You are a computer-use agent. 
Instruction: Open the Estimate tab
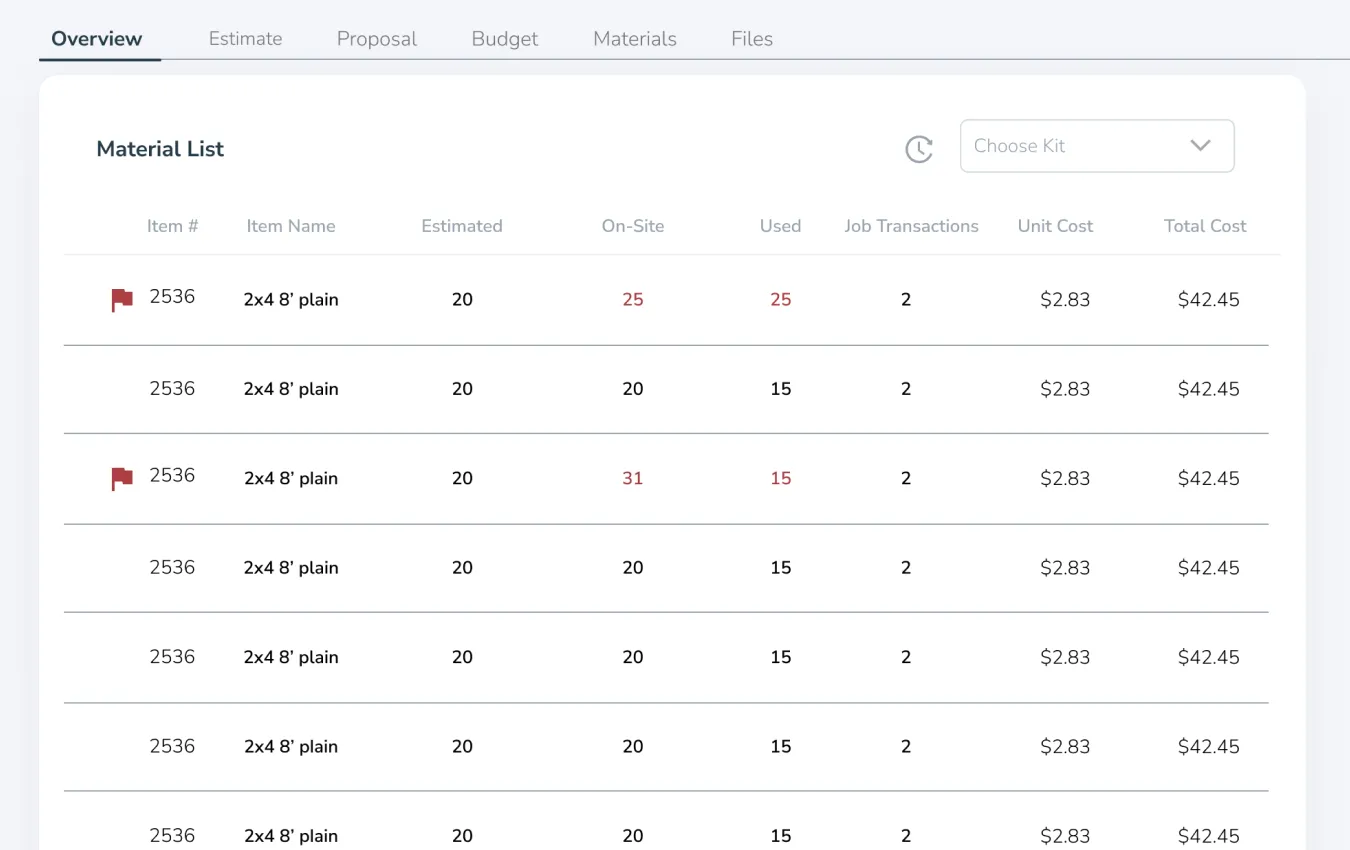(245, 39)
